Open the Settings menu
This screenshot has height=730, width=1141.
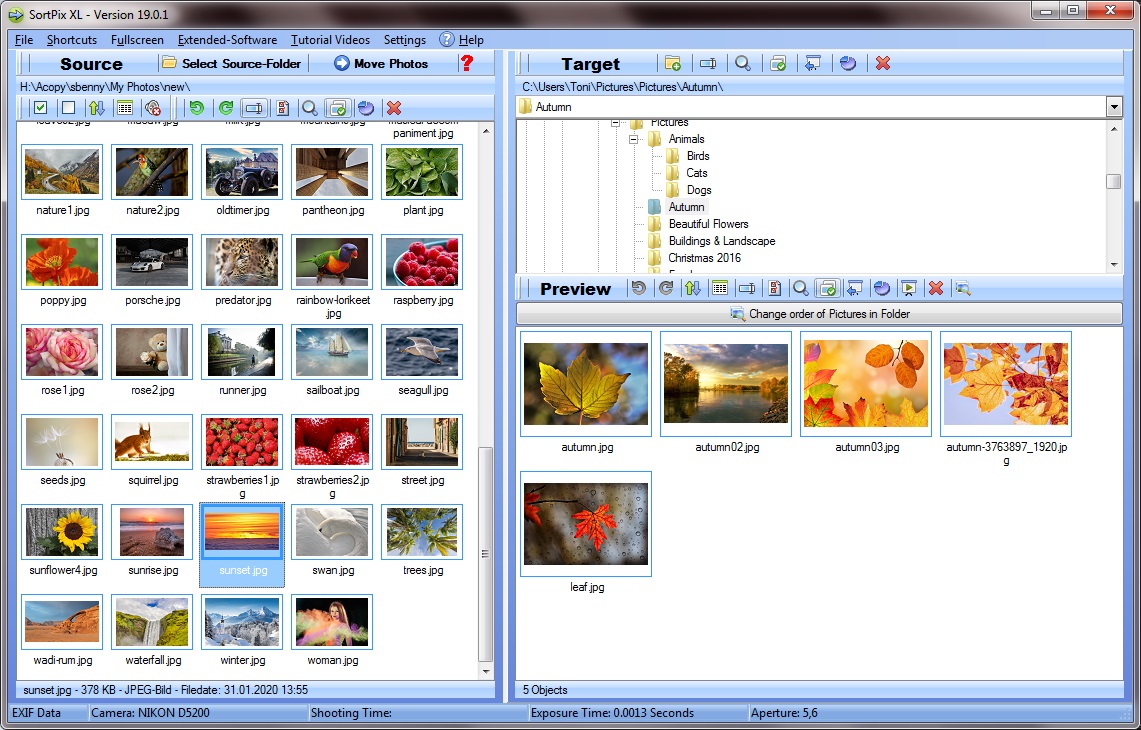pyautogui.click(x=405, y=40)
